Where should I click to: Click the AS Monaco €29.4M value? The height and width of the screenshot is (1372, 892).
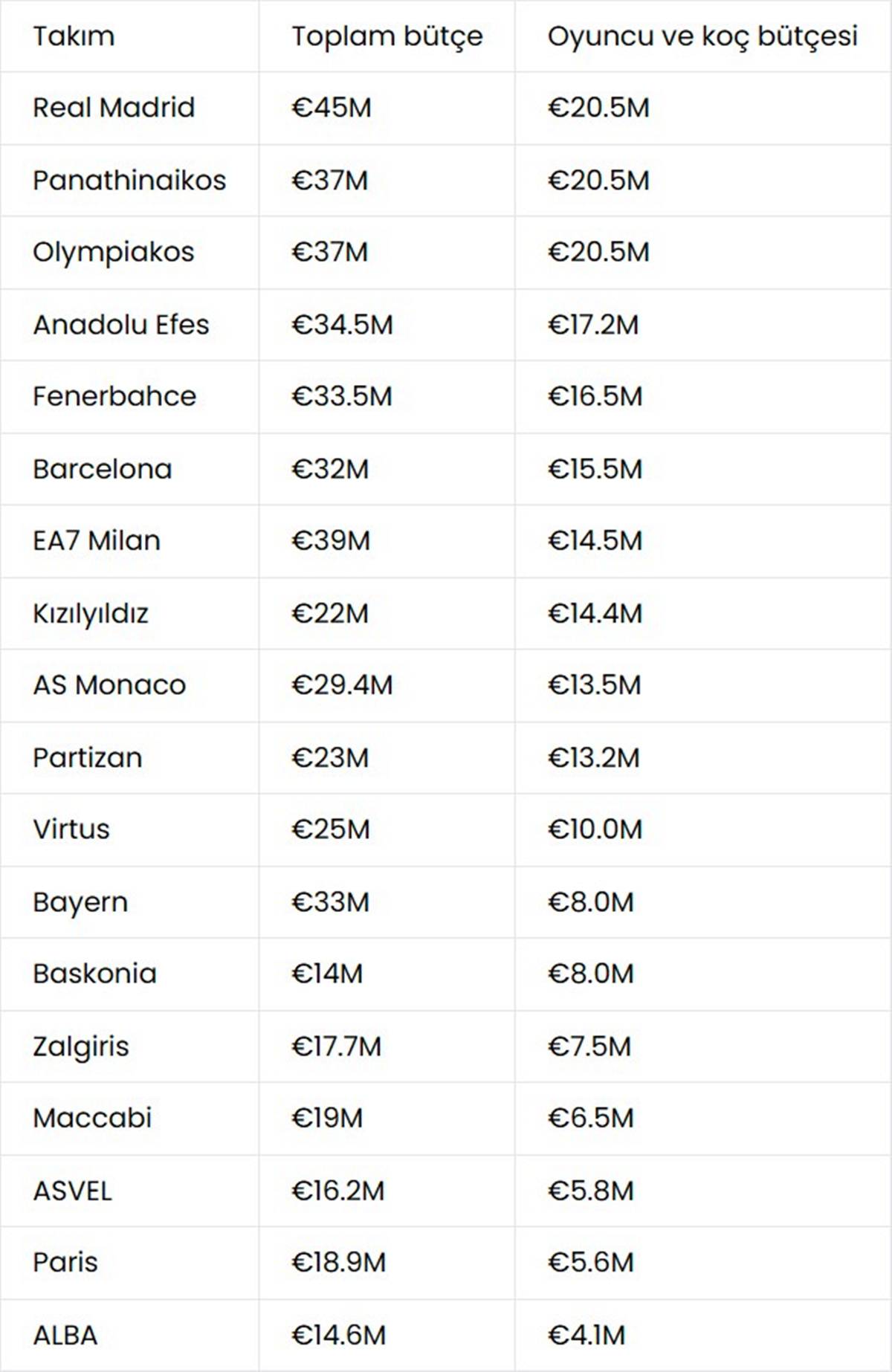pos(342,685)
